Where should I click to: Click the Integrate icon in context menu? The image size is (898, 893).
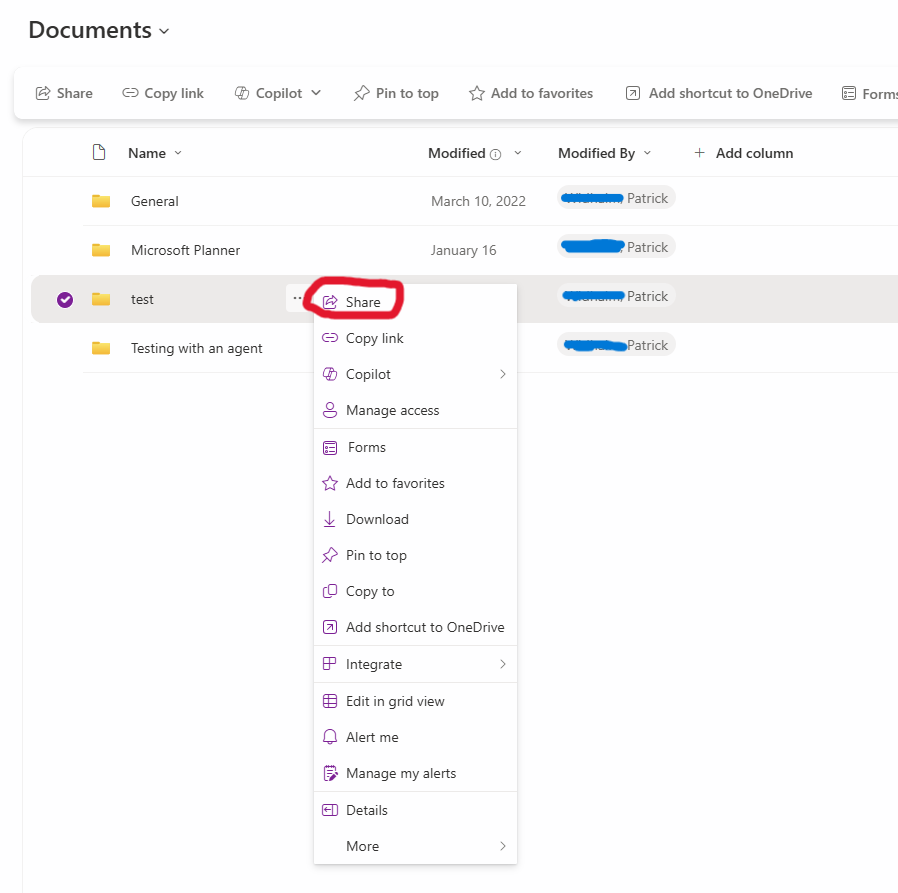pos(330,664)
